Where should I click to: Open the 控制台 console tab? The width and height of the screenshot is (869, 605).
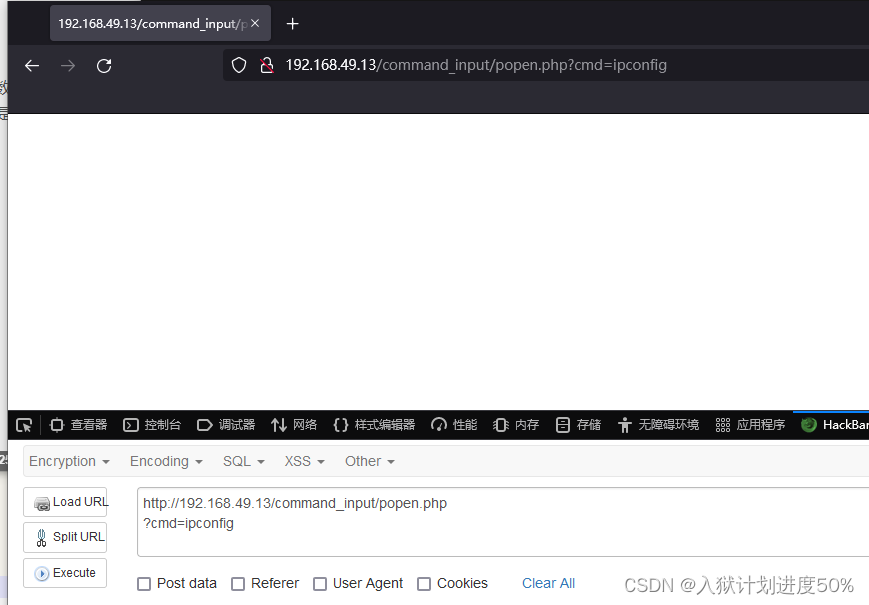[x=152, y=425]
